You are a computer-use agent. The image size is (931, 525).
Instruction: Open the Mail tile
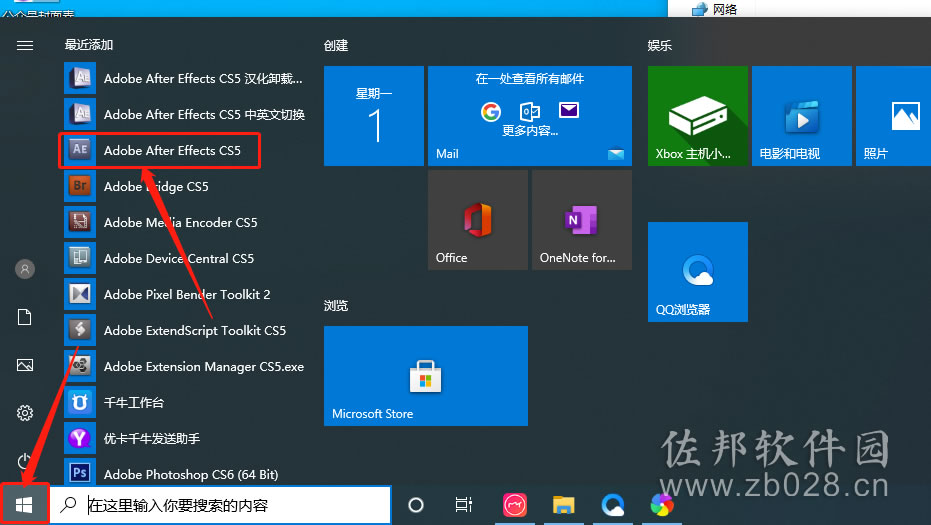[530, 116]
